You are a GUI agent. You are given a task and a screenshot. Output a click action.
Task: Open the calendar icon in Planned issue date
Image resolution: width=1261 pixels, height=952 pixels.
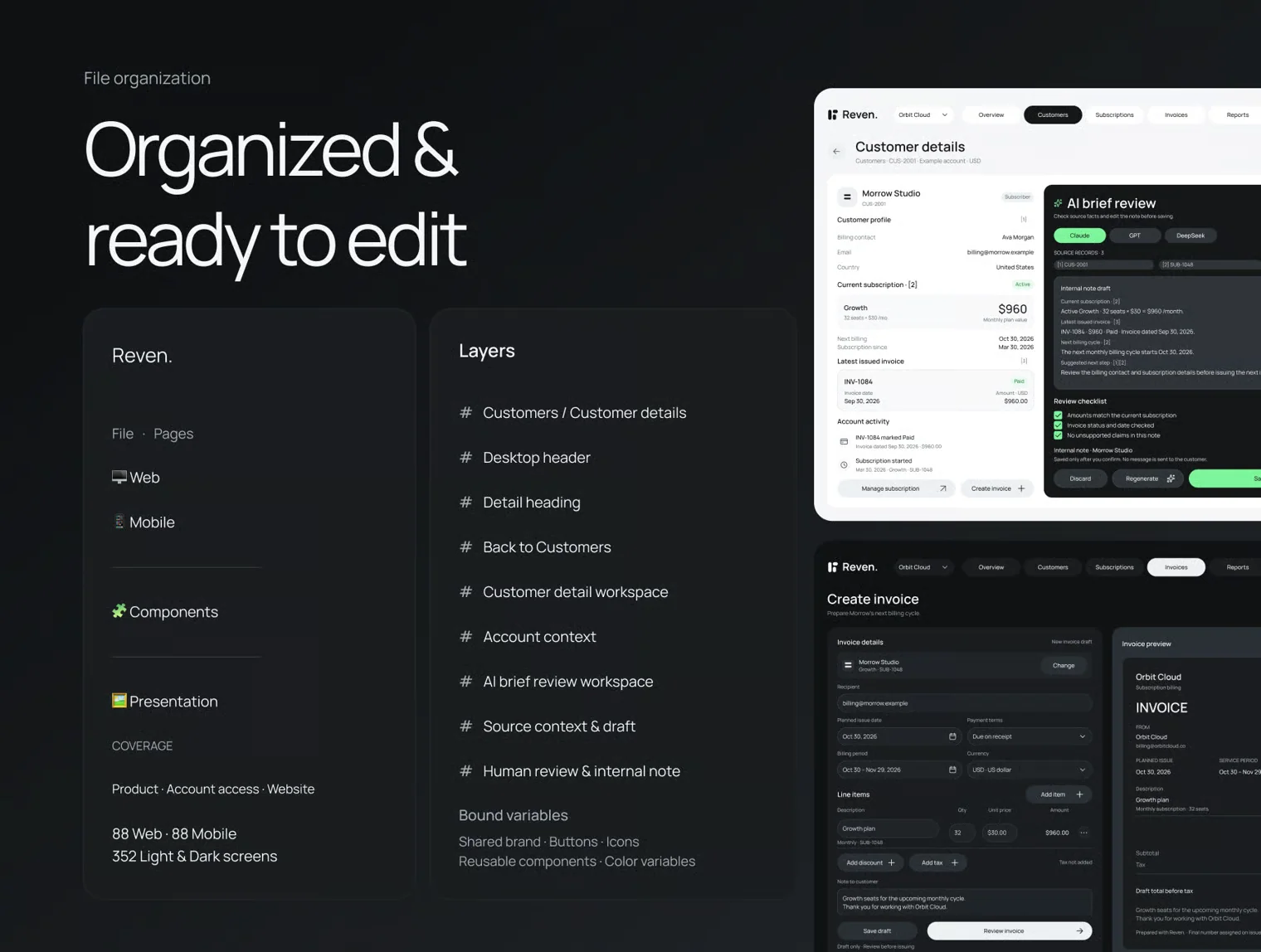point(952,736)
